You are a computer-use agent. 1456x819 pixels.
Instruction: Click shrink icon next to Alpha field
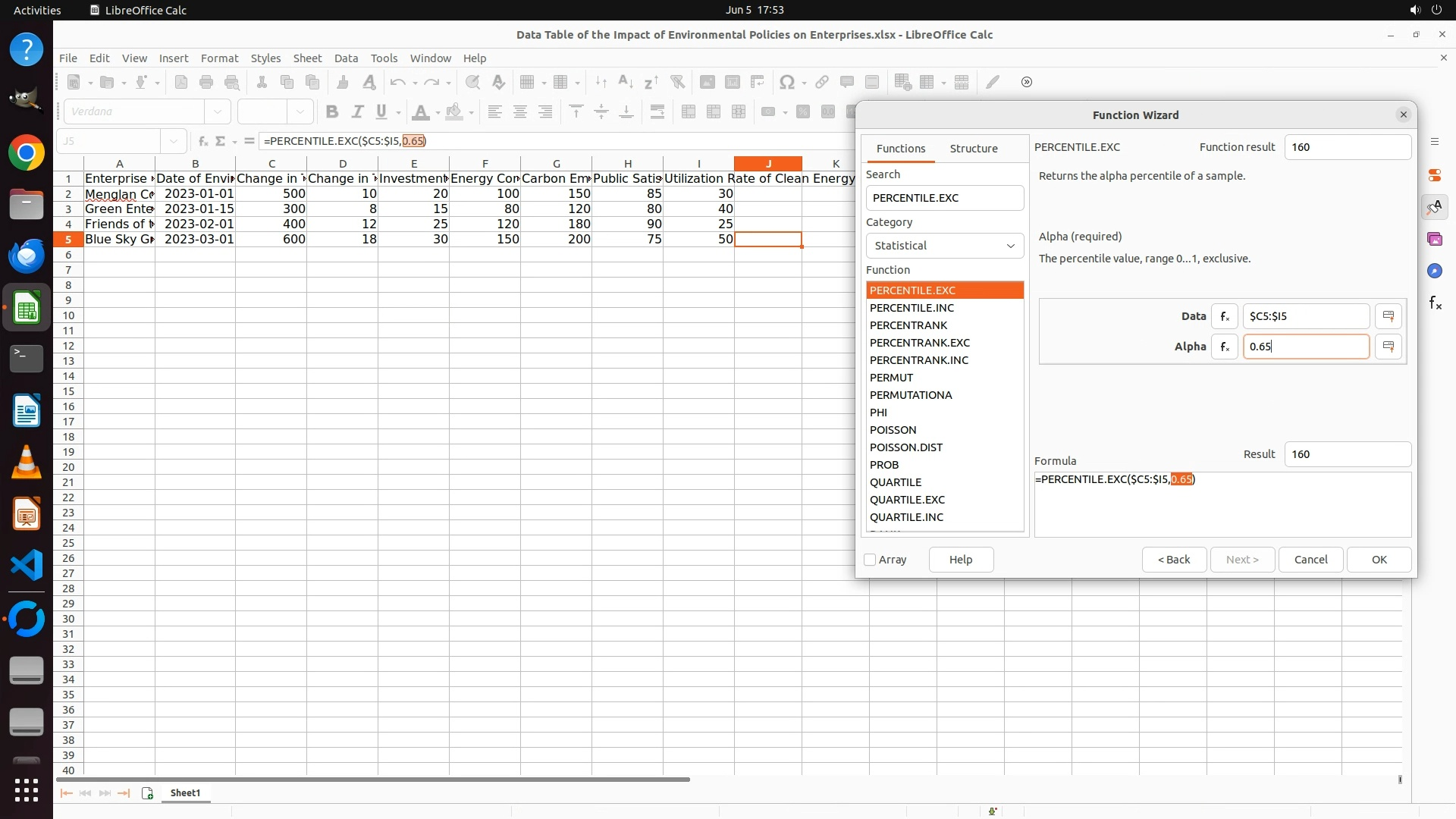1389,347
